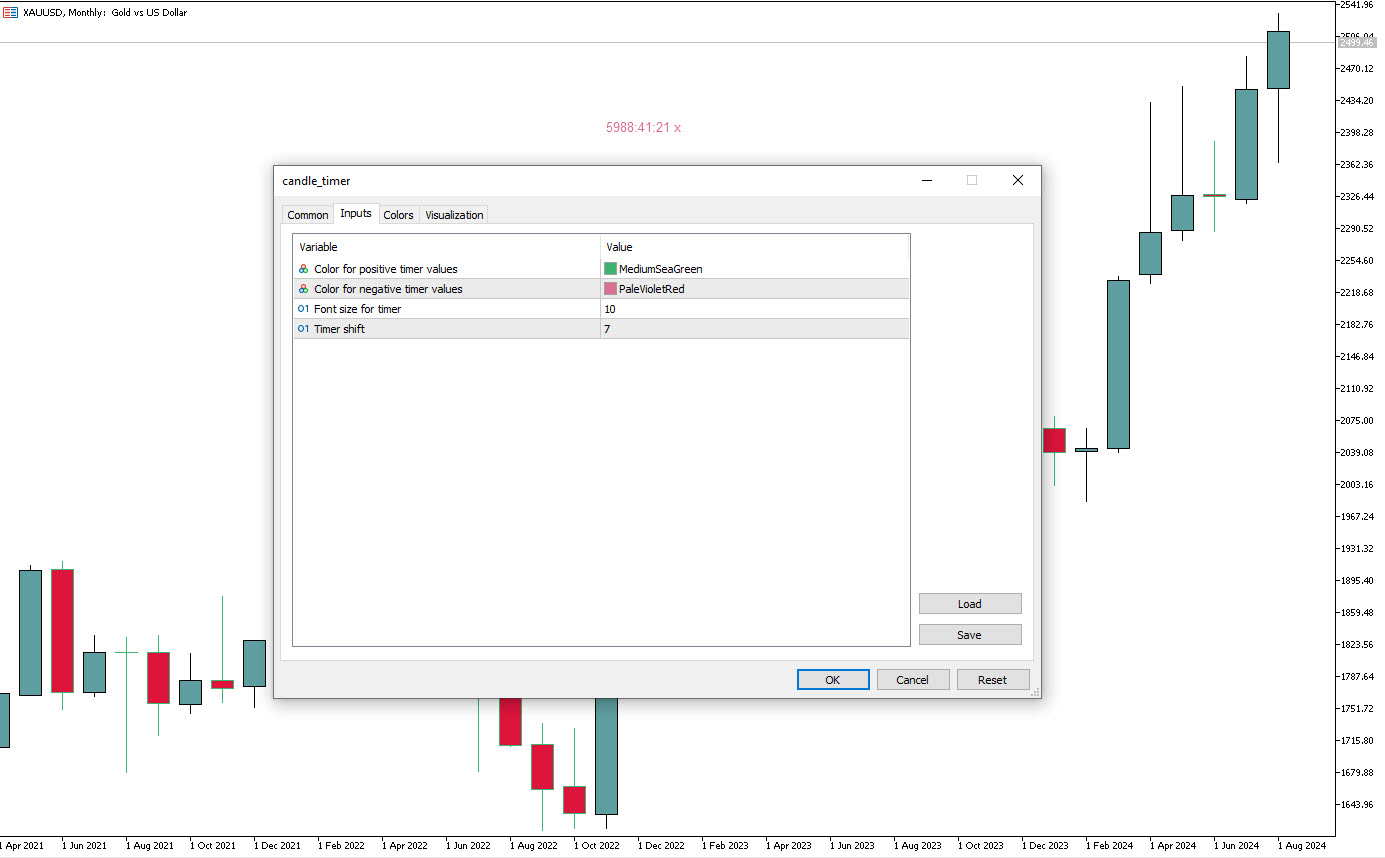Select 'Font size for timer' row

click(601, 309)
